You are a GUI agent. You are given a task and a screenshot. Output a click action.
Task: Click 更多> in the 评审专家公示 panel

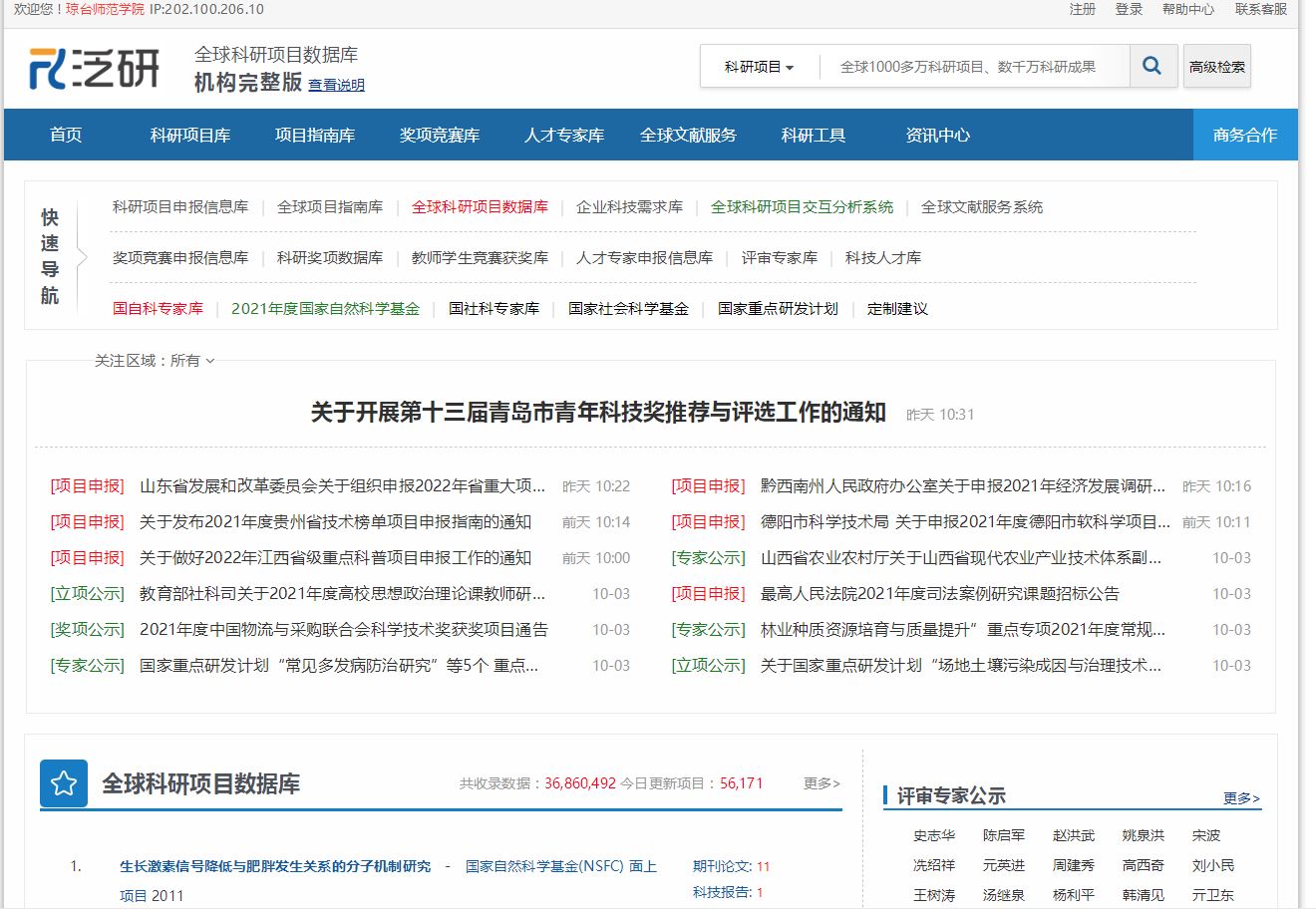pos(1241,798)
